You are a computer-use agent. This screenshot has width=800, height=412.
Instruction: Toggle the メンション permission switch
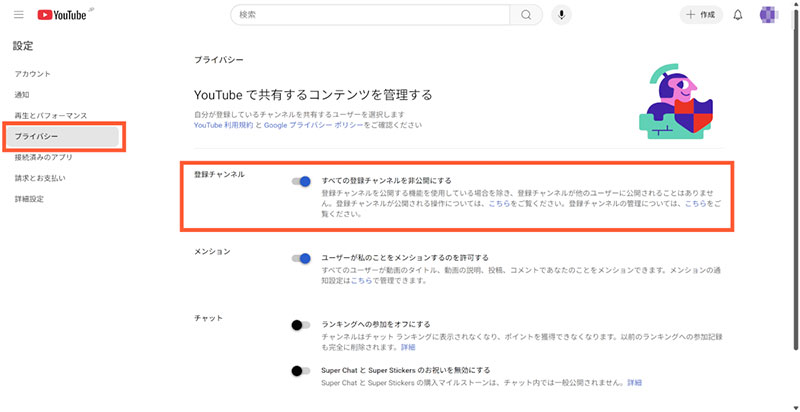tap(301, 259)
